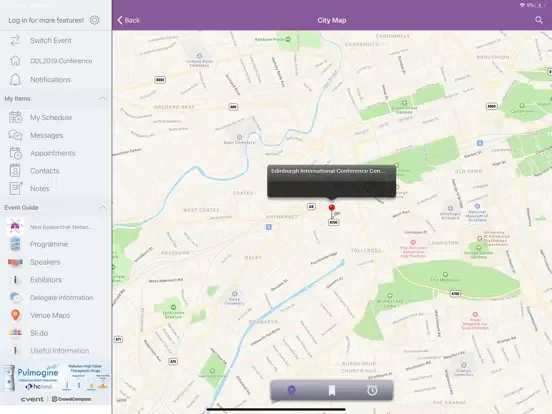Open DDL 2019 Conference label
552x414 pixels.
tap(61, 61)
